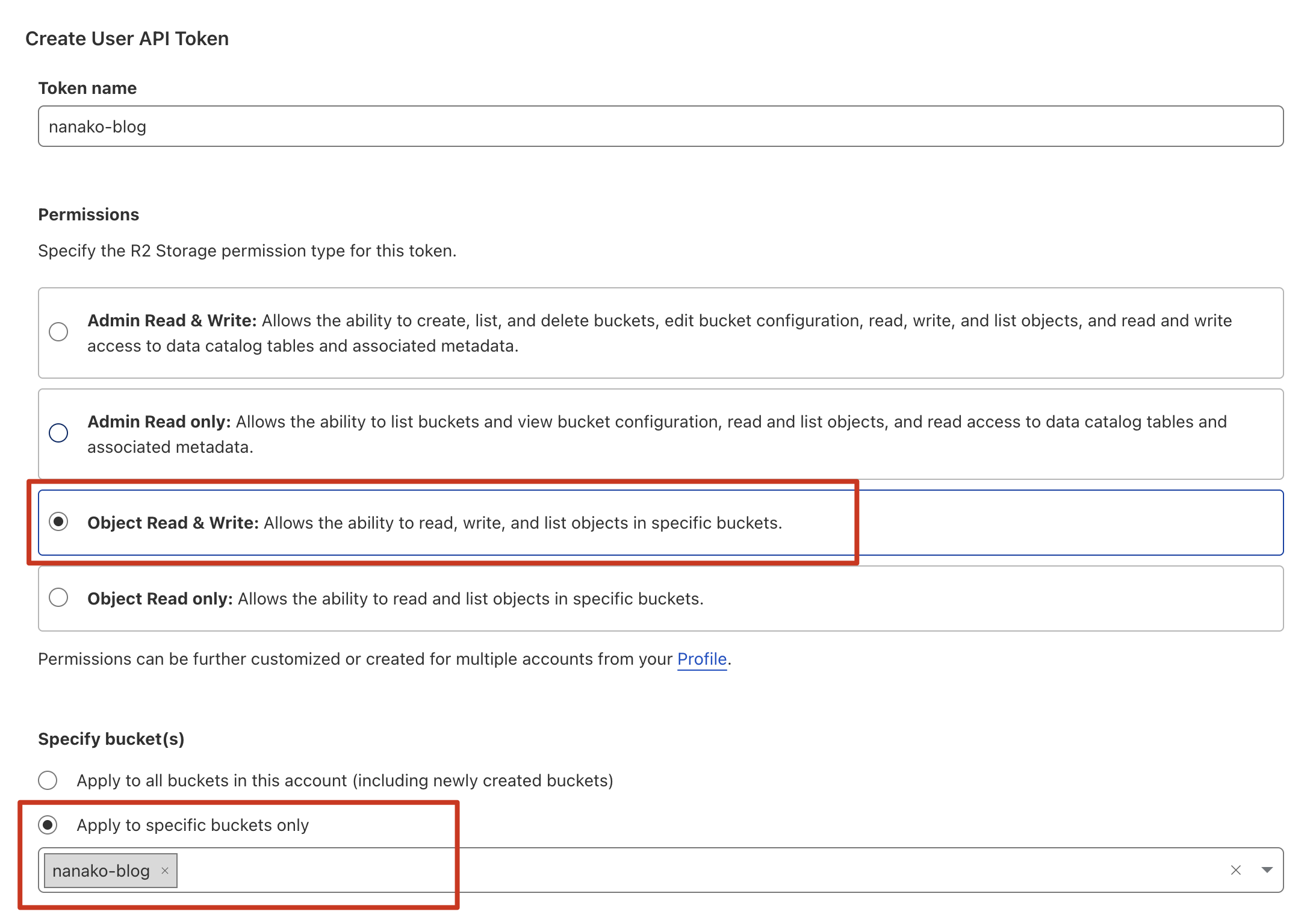Click the Token name field label
The image size is (1316, 920).
pos(87,88)
